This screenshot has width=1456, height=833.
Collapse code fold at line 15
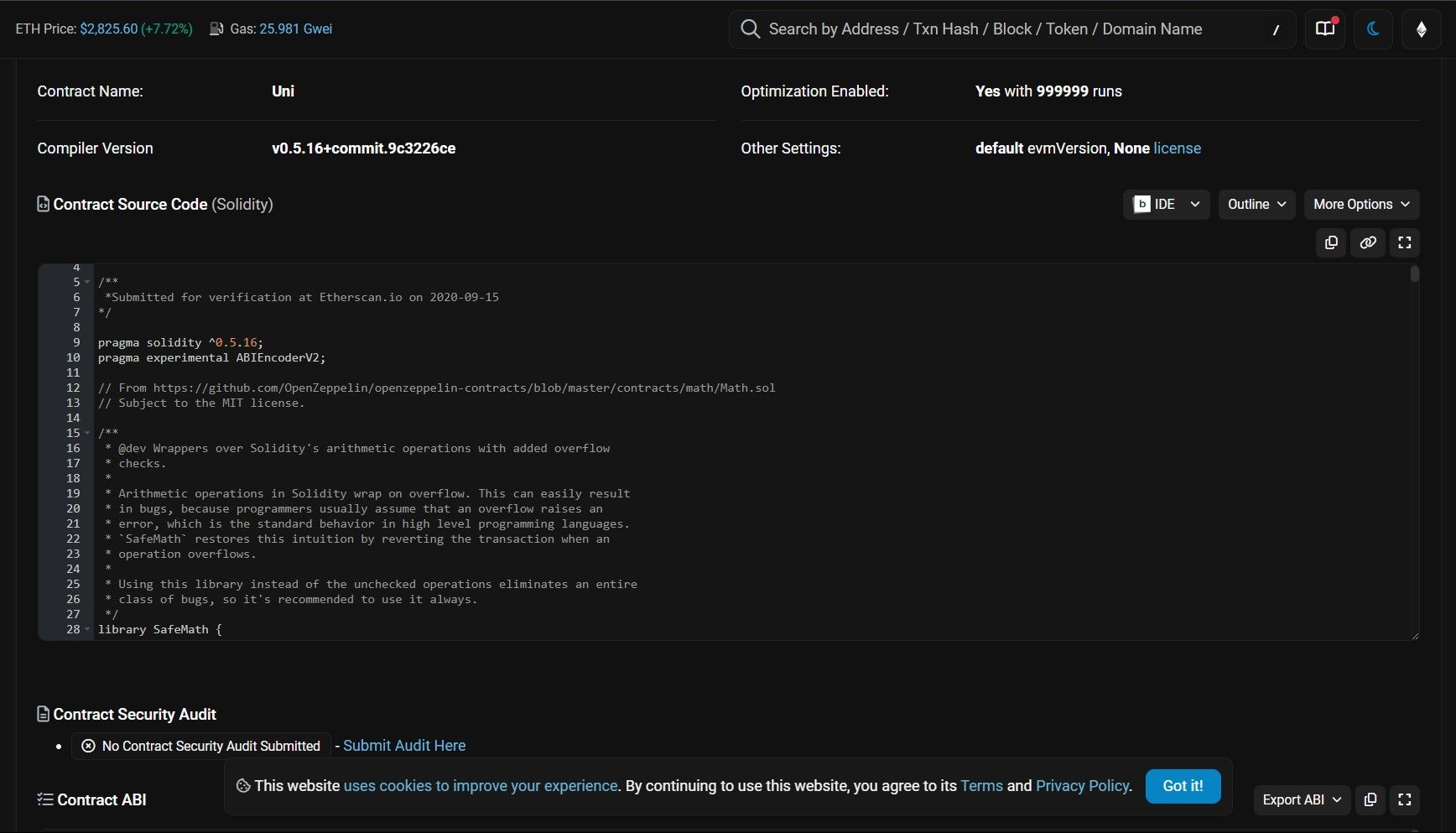87,434
